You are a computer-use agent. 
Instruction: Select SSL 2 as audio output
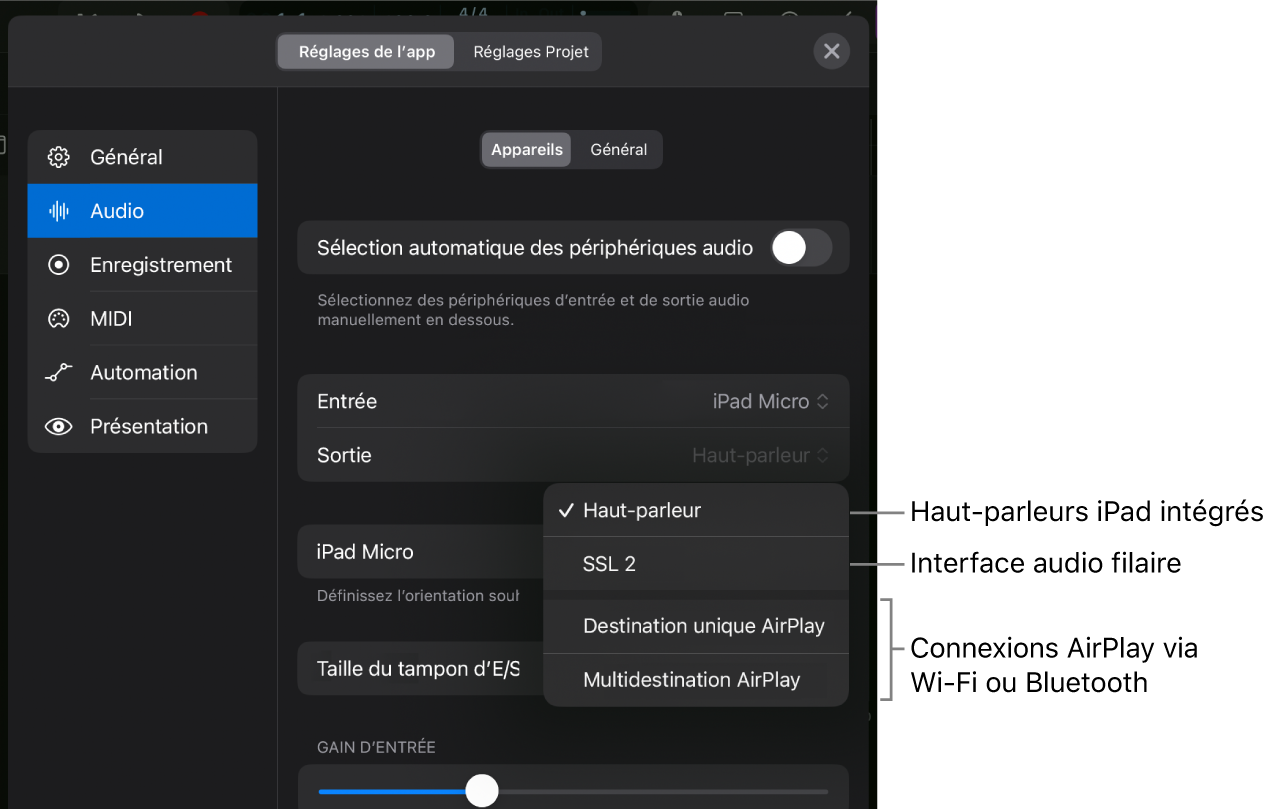[x=609, y=563]
